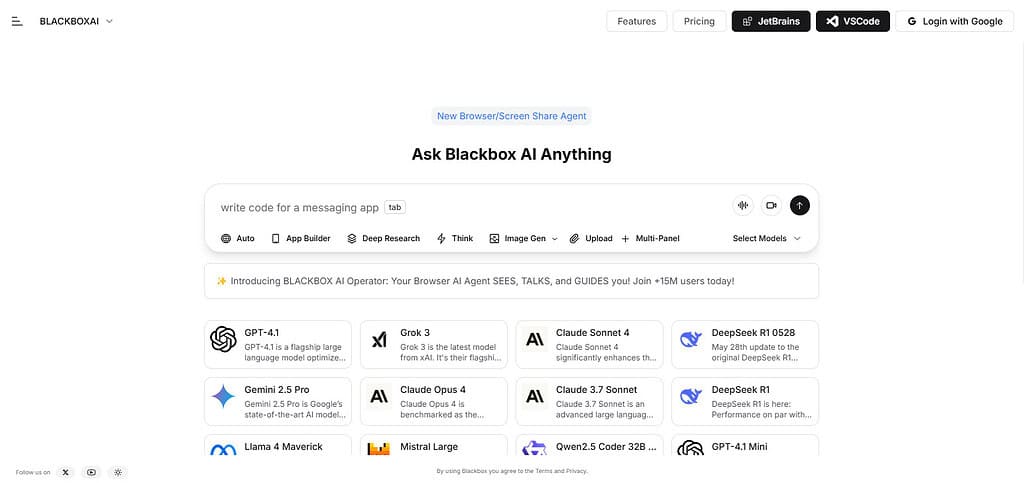
Task: Click the Mistral Large title
Action: pyautogui.click(x=429, y=447)
